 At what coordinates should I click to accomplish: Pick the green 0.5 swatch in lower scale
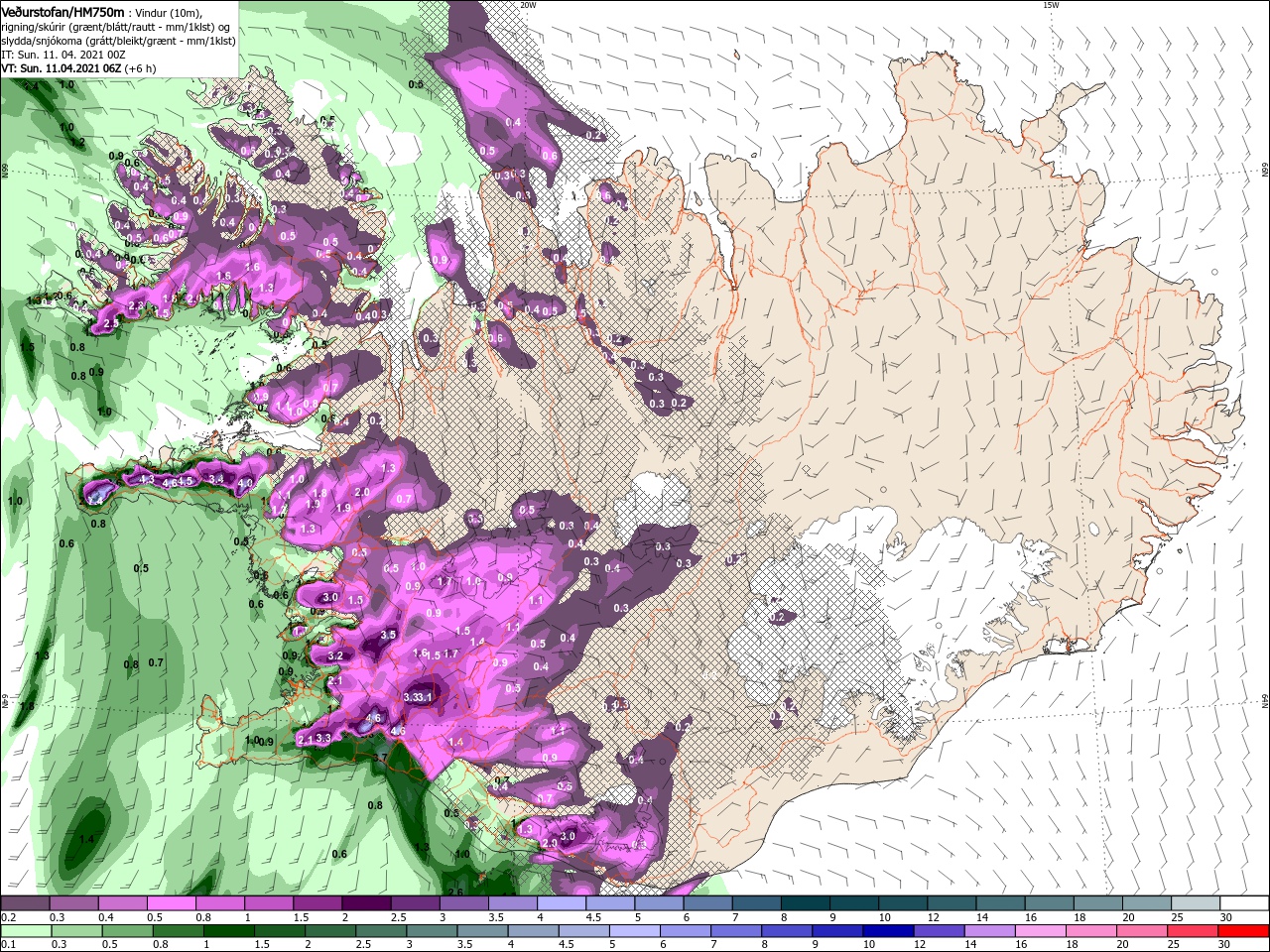tap(127, 931)
